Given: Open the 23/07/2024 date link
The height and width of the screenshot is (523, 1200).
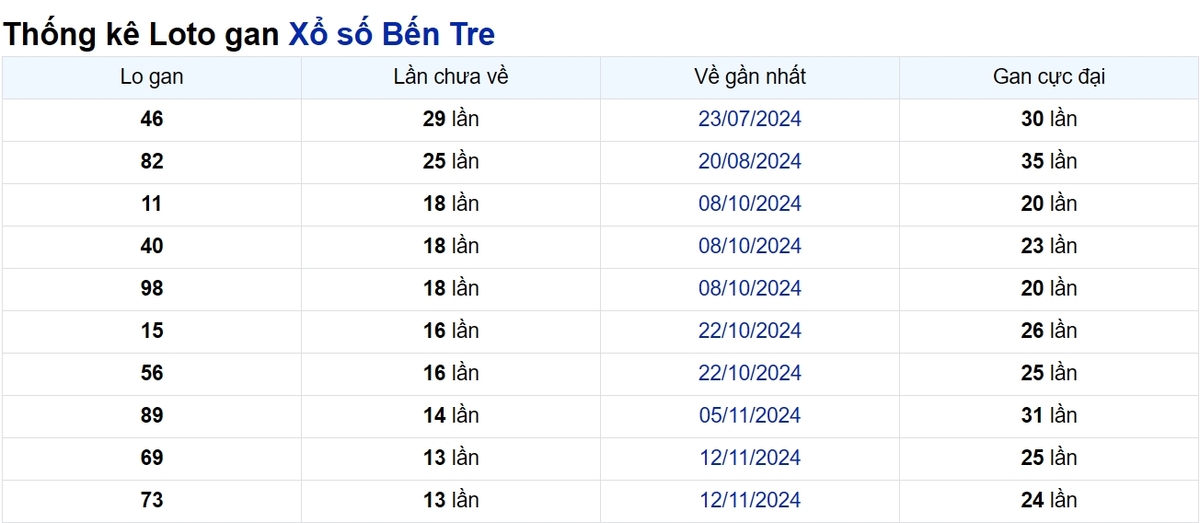Looking at the screenshot, I should coord(750,119).
